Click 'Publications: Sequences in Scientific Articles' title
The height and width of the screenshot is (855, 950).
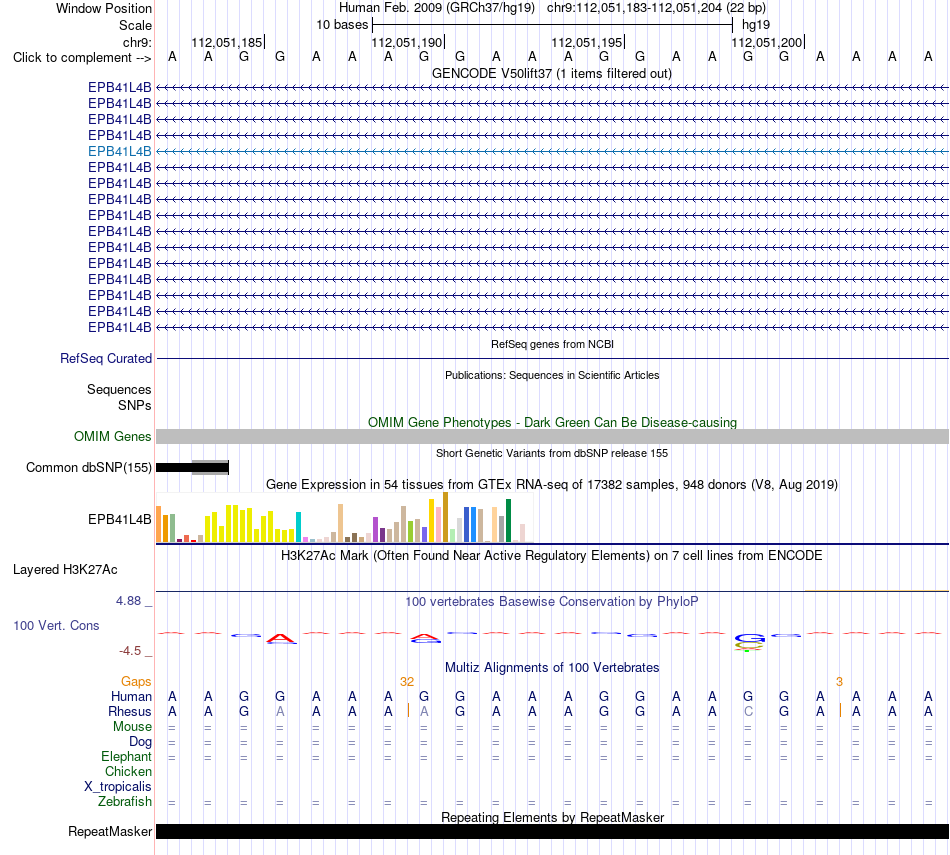(552, 375)
